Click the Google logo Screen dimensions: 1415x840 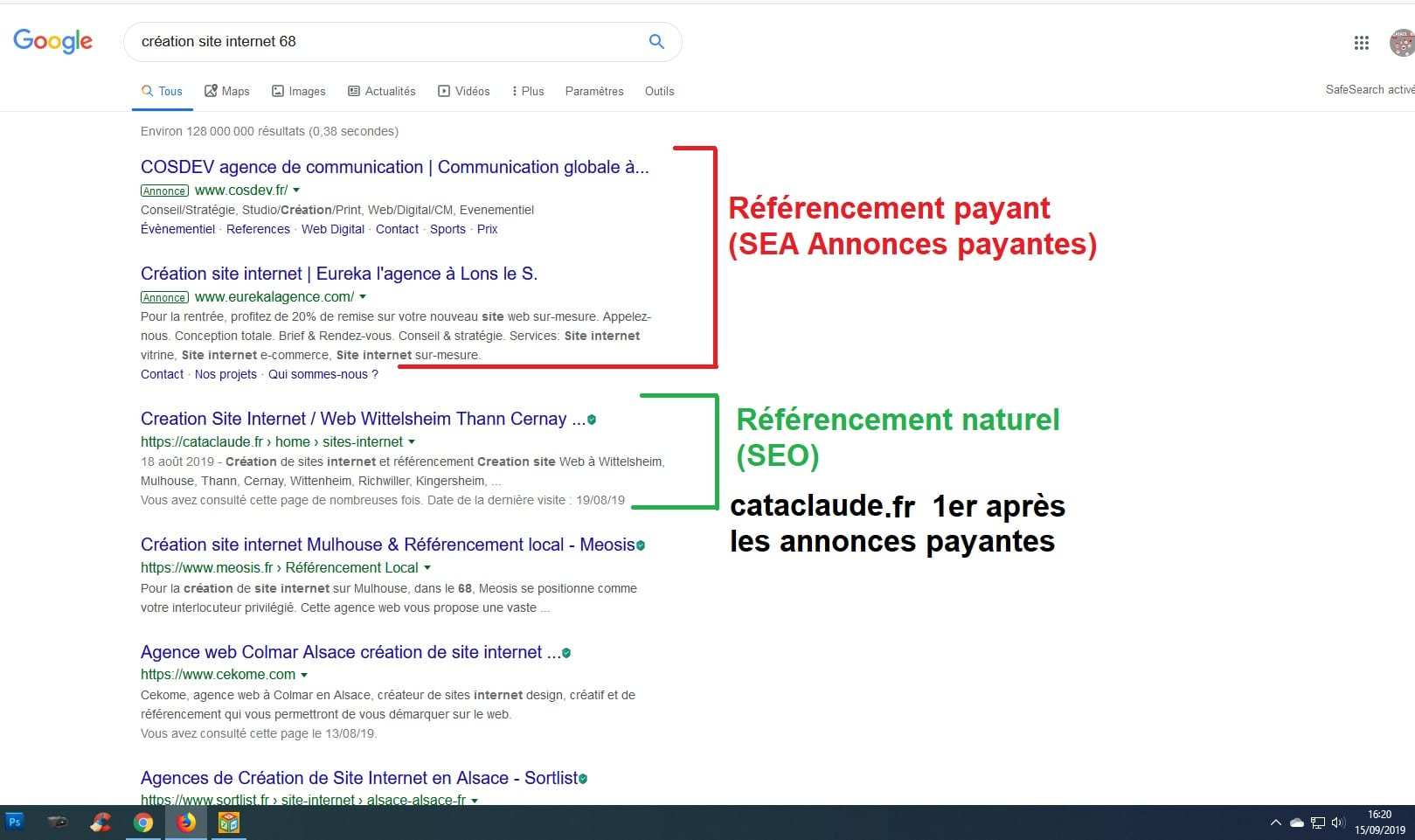pyautogui.click(x=52, y=41)
